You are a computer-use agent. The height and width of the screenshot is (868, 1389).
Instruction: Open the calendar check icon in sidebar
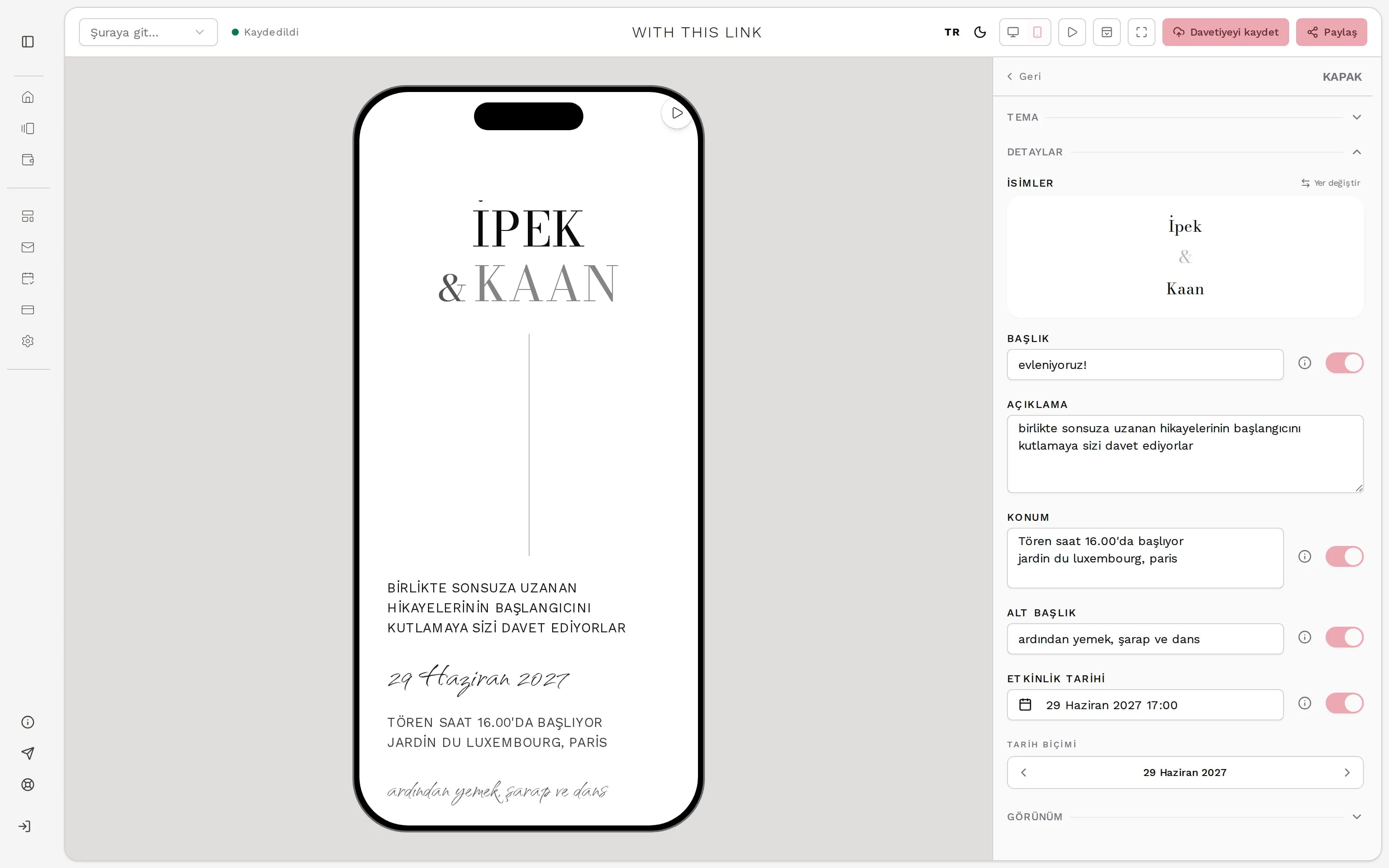pyautogui.click(x=27, y=279)
